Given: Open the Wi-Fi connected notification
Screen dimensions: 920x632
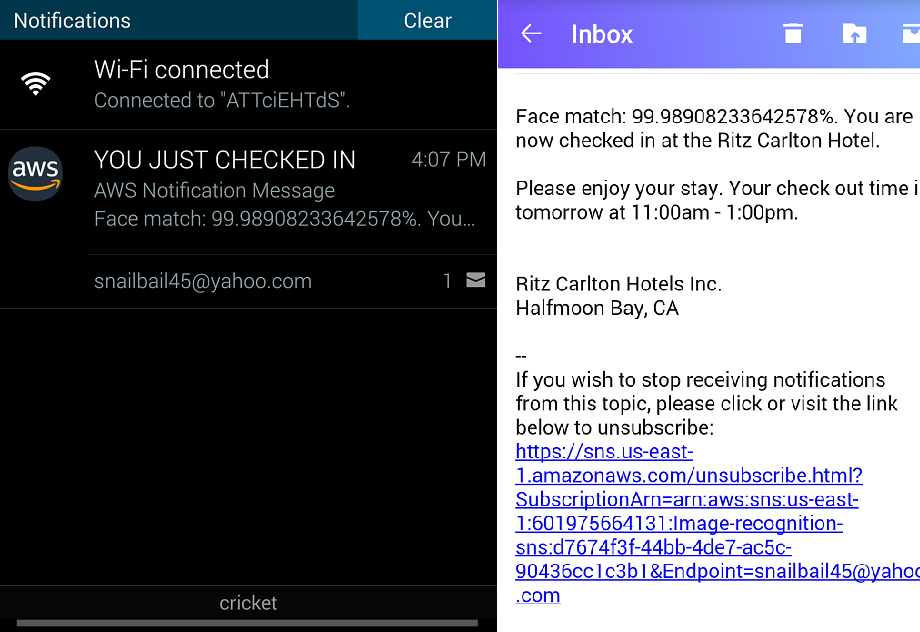Looking at the screenshot, I should [x=248, y=85].
